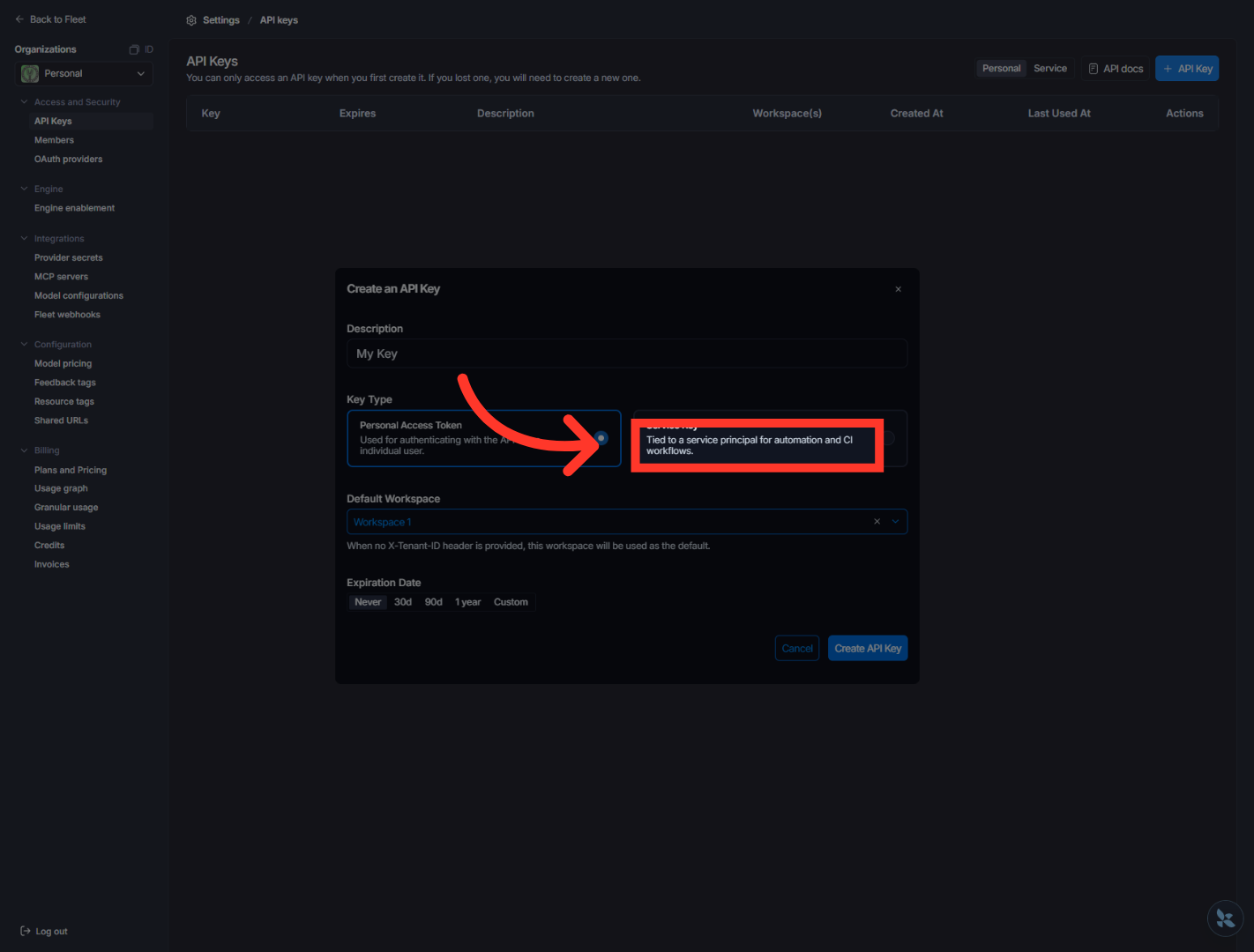Screen dimensions: 1254x952
Task: Set expiration to Never
Action: coord(368,602)
